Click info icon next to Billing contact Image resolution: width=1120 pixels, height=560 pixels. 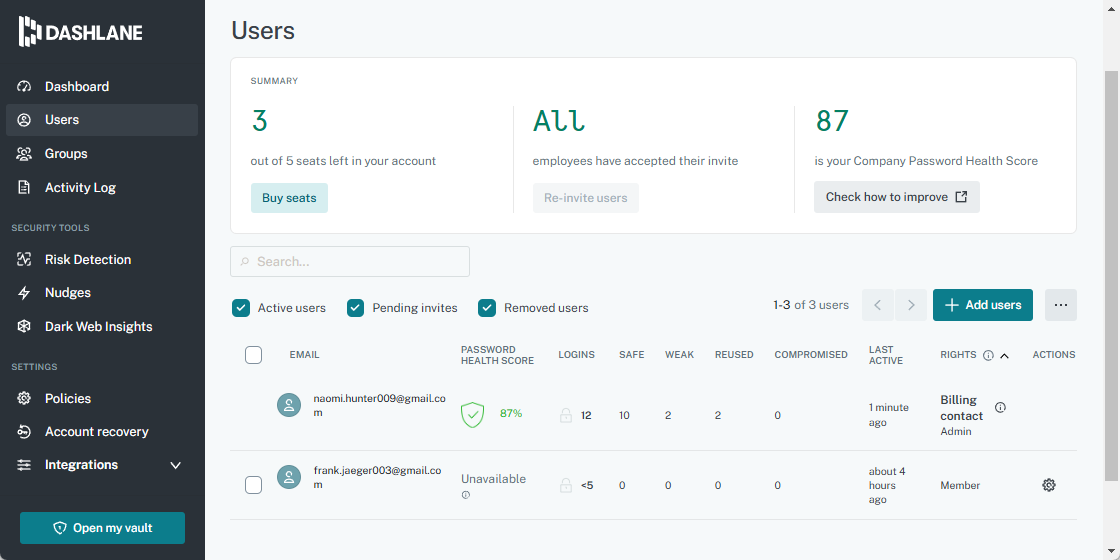click(1000, 408)
